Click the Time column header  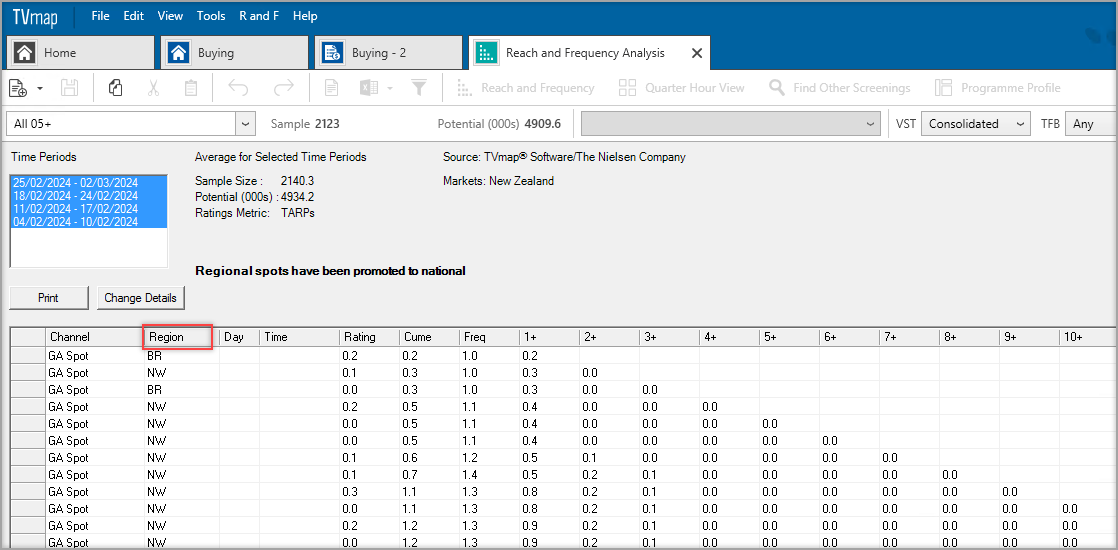[299, 337]
